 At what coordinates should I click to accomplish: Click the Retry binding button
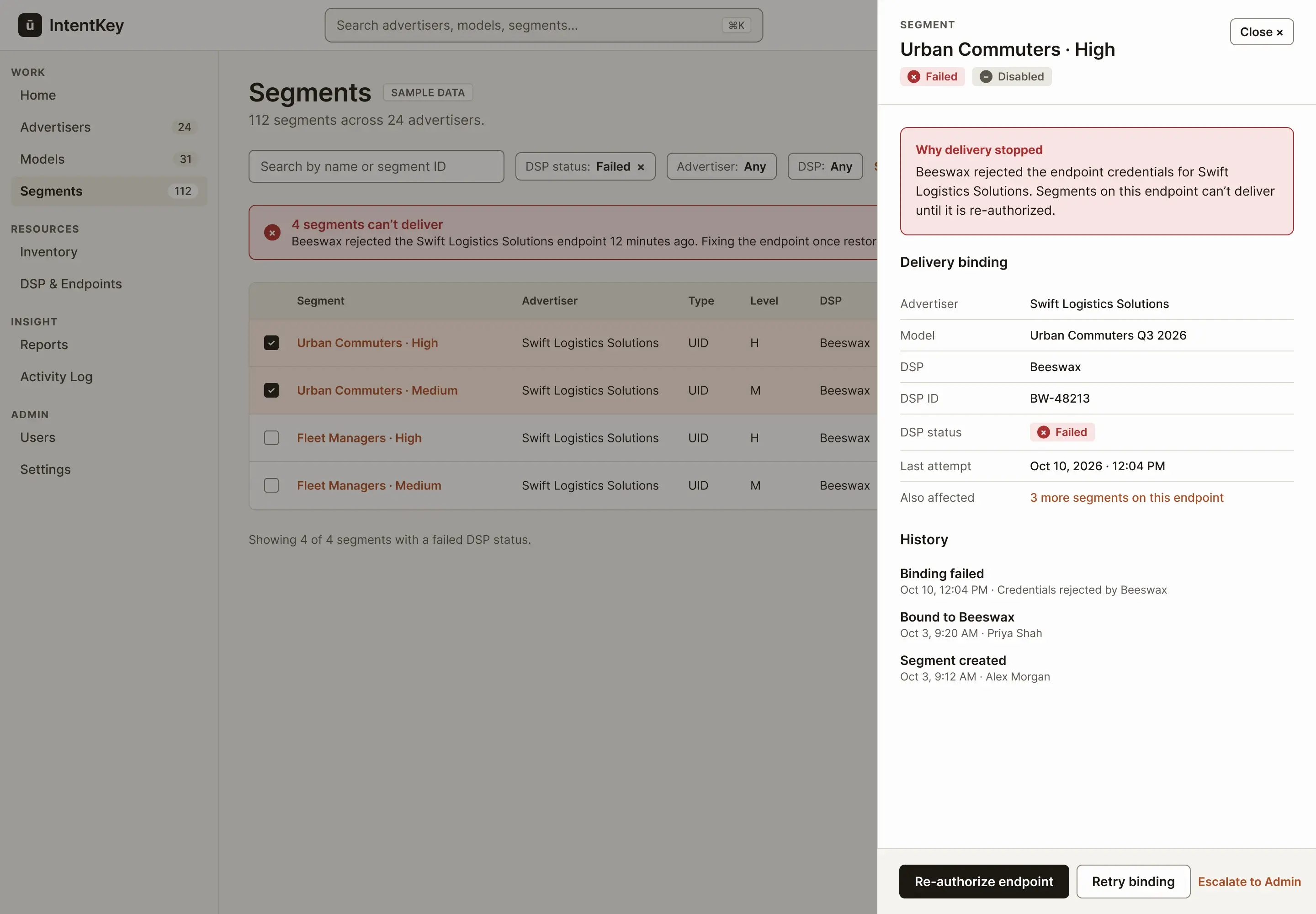1133,882
